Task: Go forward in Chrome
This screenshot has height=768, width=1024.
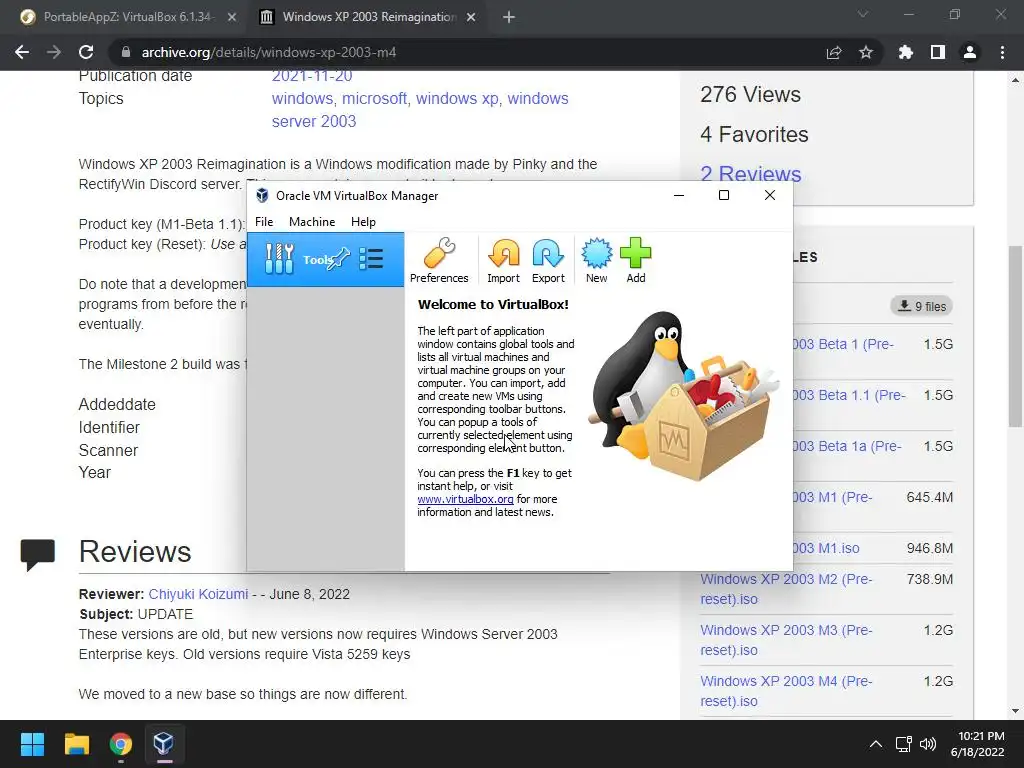Action: coord(54,52)
